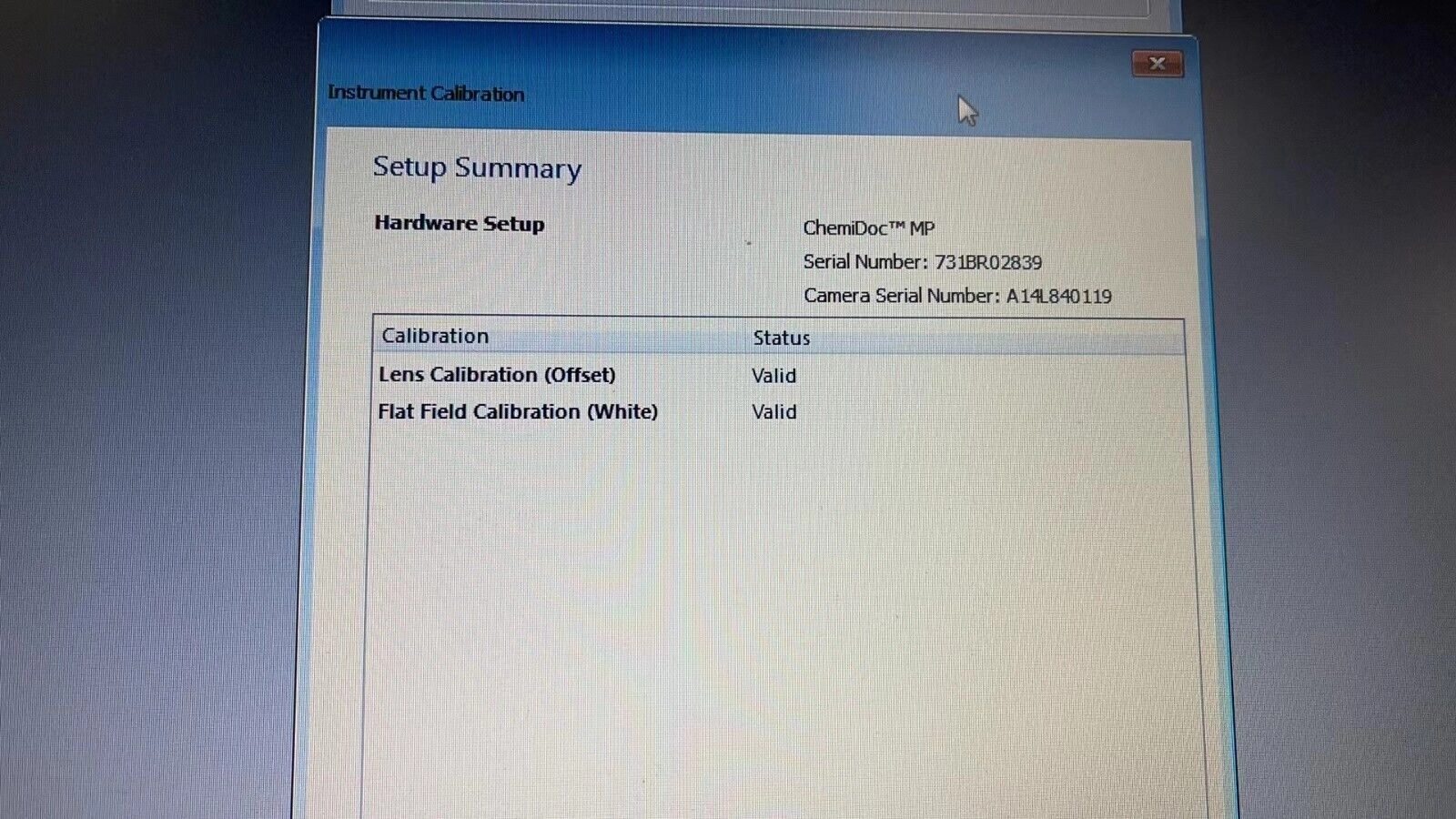Close the Instrument Calibration dialog
1456x819 pixels.
point(1158,64)
